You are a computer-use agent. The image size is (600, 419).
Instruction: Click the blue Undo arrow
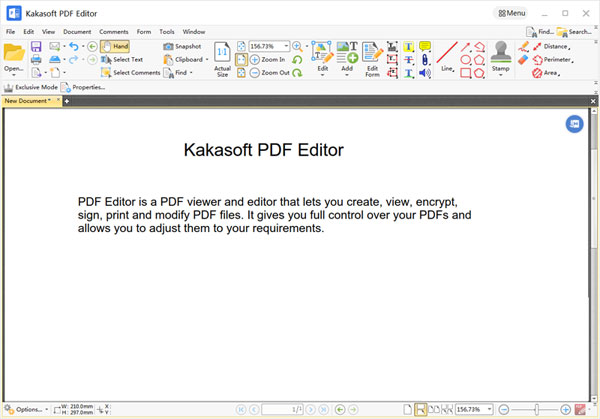[x=74, y=47]
